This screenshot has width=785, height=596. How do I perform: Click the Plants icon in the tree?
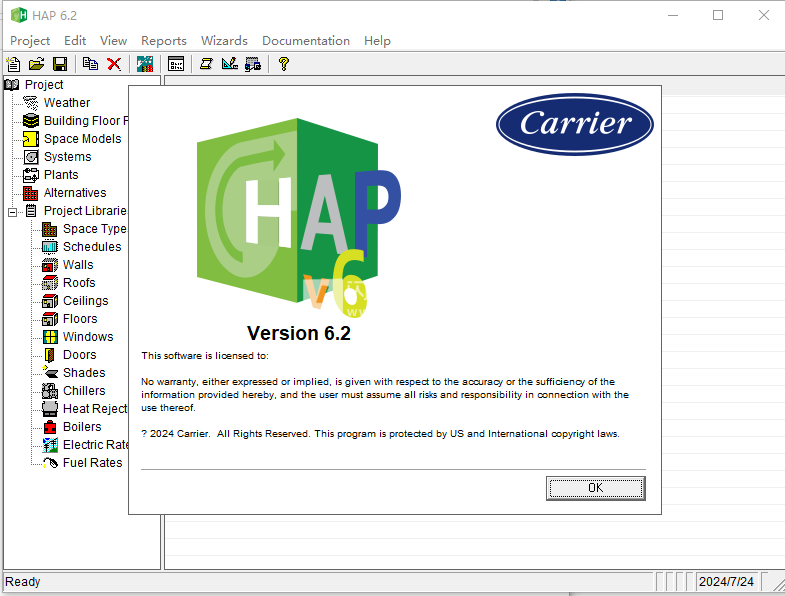31,175
